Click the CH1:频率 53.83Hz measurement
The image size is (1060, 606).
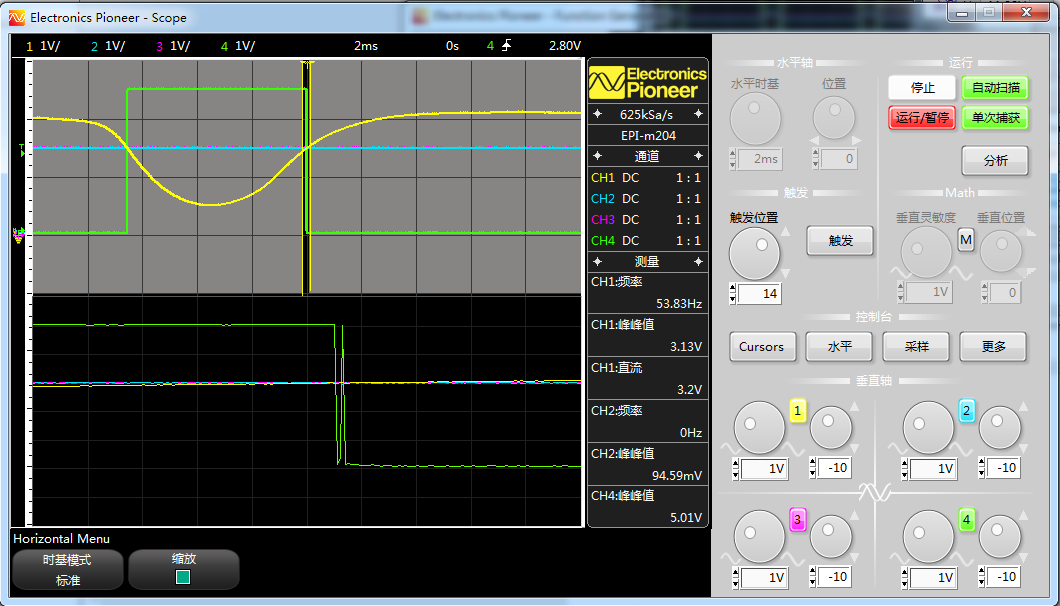tap(648, 293)
